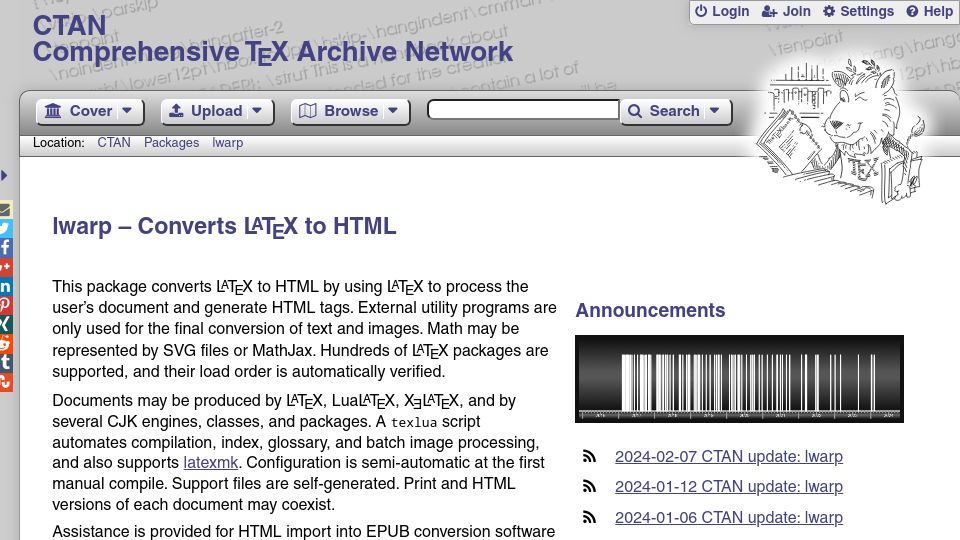960x540 pixels.
Task: Click the announcements timeline image
Action: coord(739,379)
